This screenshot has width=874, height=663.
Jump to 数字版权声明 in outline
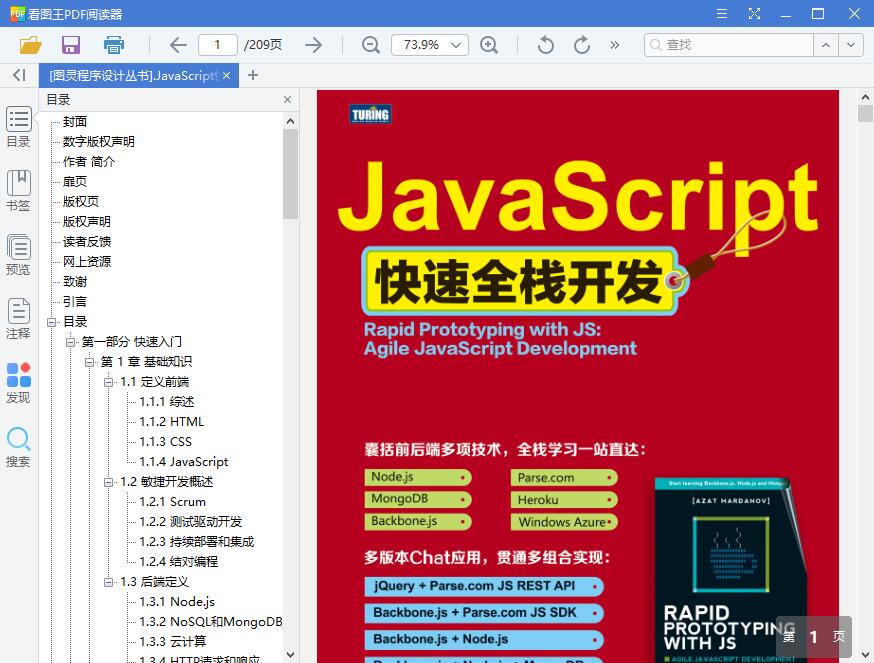99,142
